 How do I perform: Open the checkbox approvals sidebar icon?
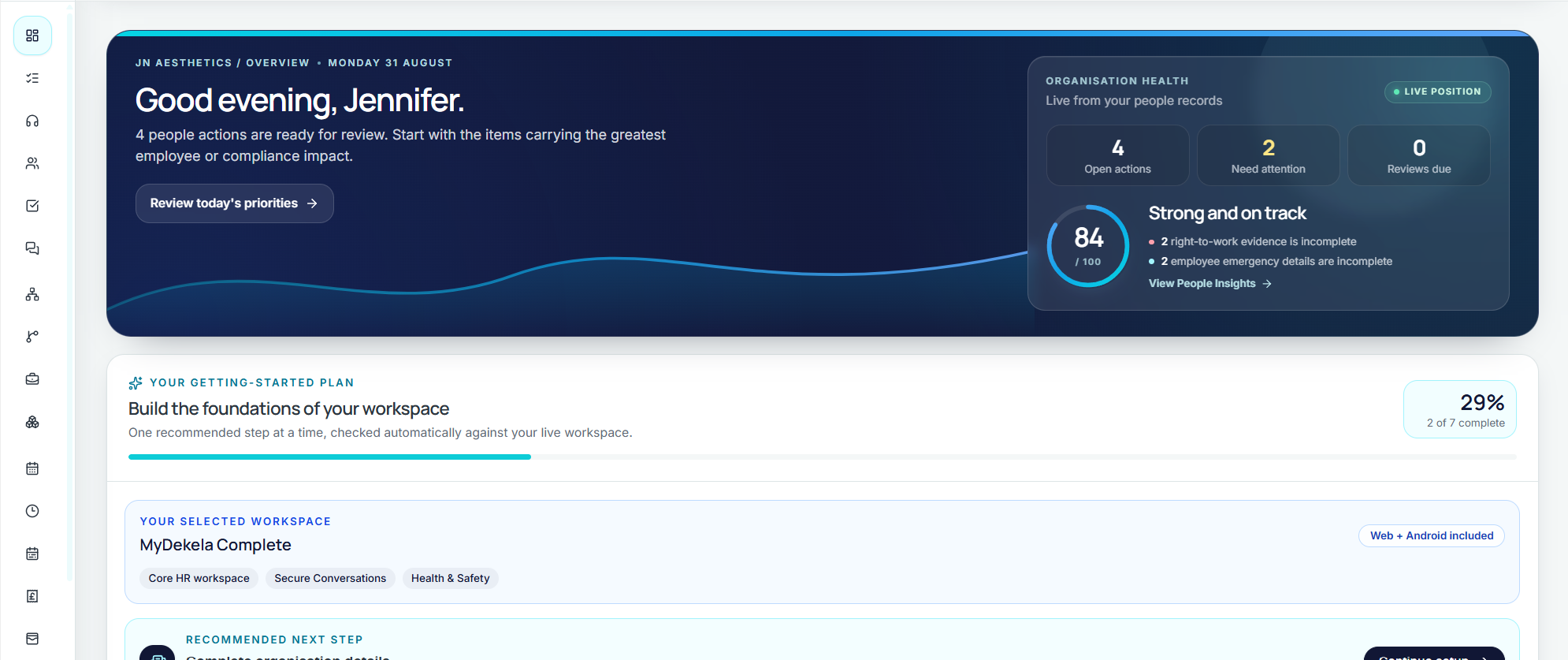32,206
